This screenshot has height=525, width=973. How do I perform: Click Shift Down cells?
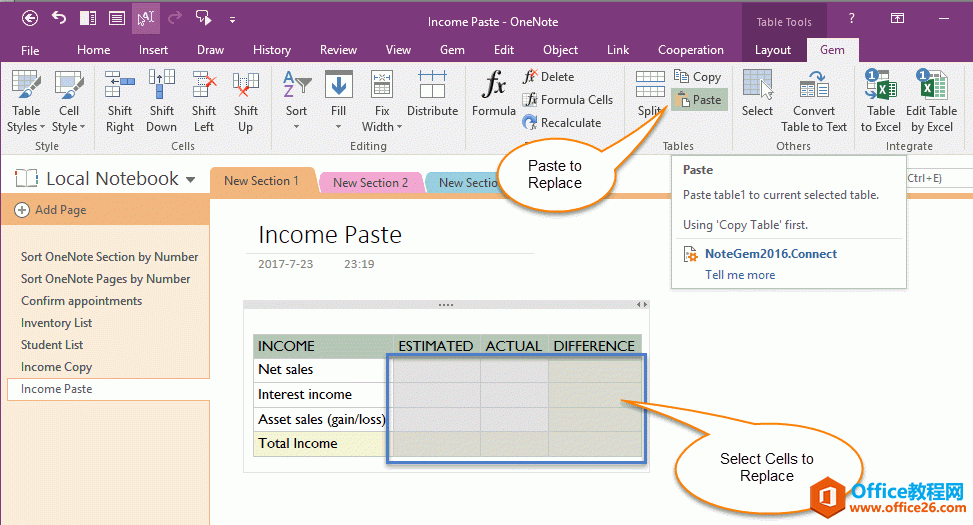161,101
